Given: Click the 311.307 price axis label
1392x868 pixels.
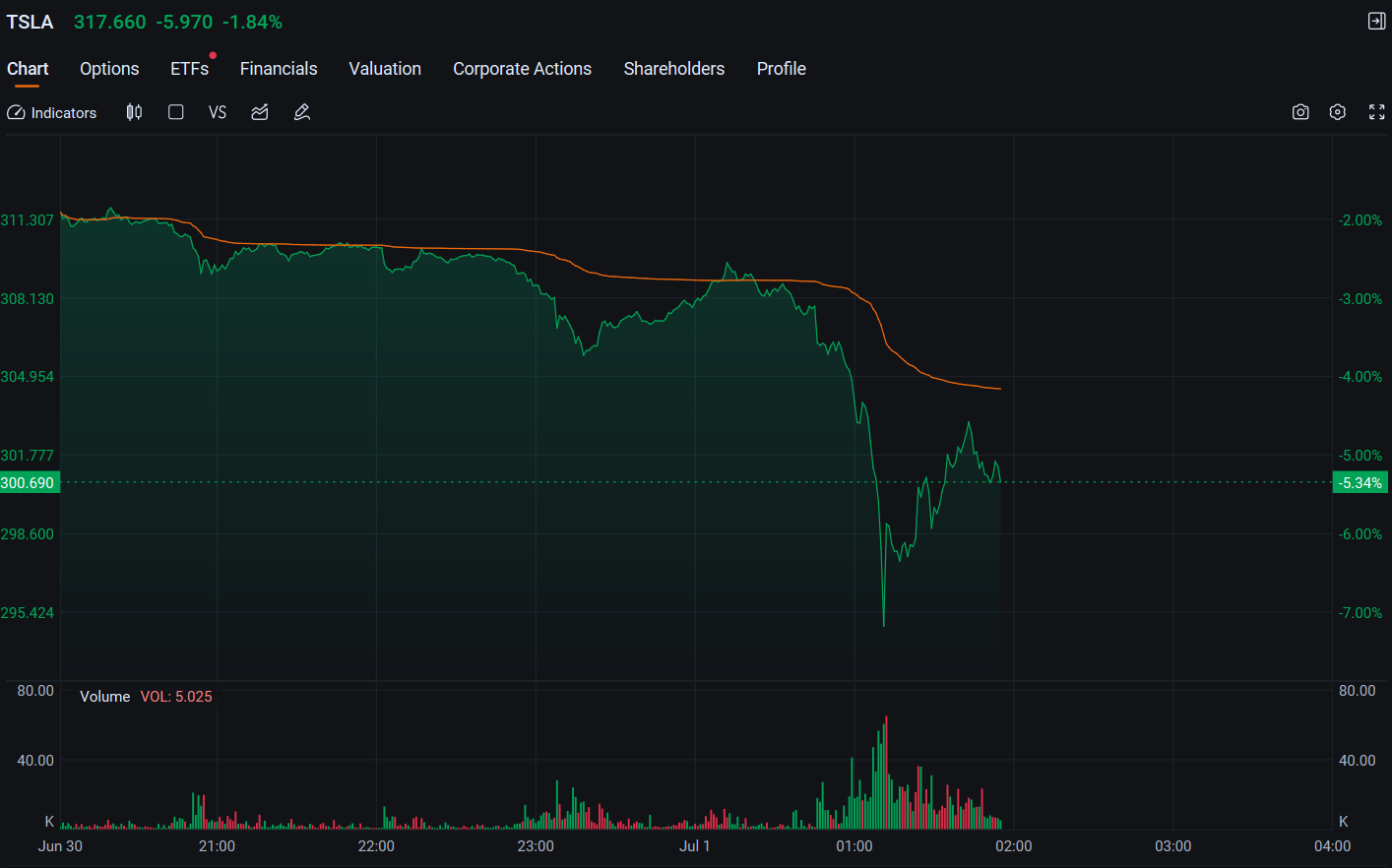Looking at the screenshot, I should coord(28,220).
